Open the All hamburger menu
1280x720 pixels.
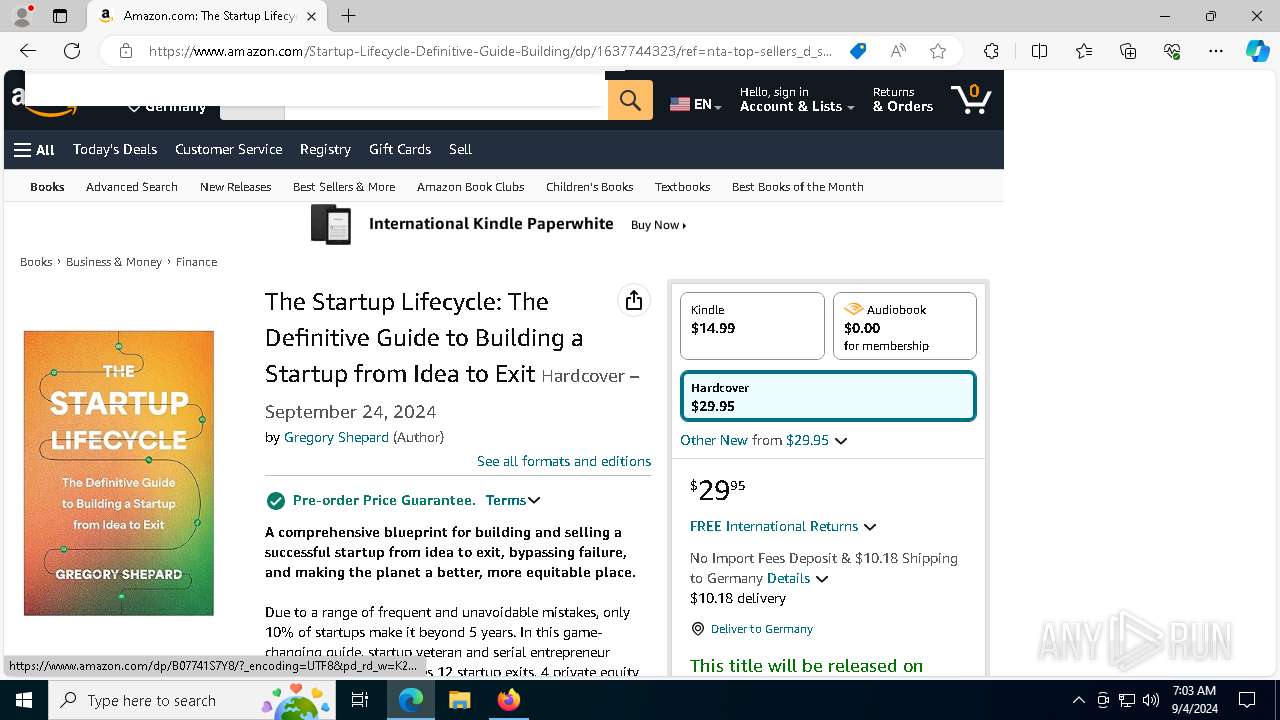tap(34, 150)
